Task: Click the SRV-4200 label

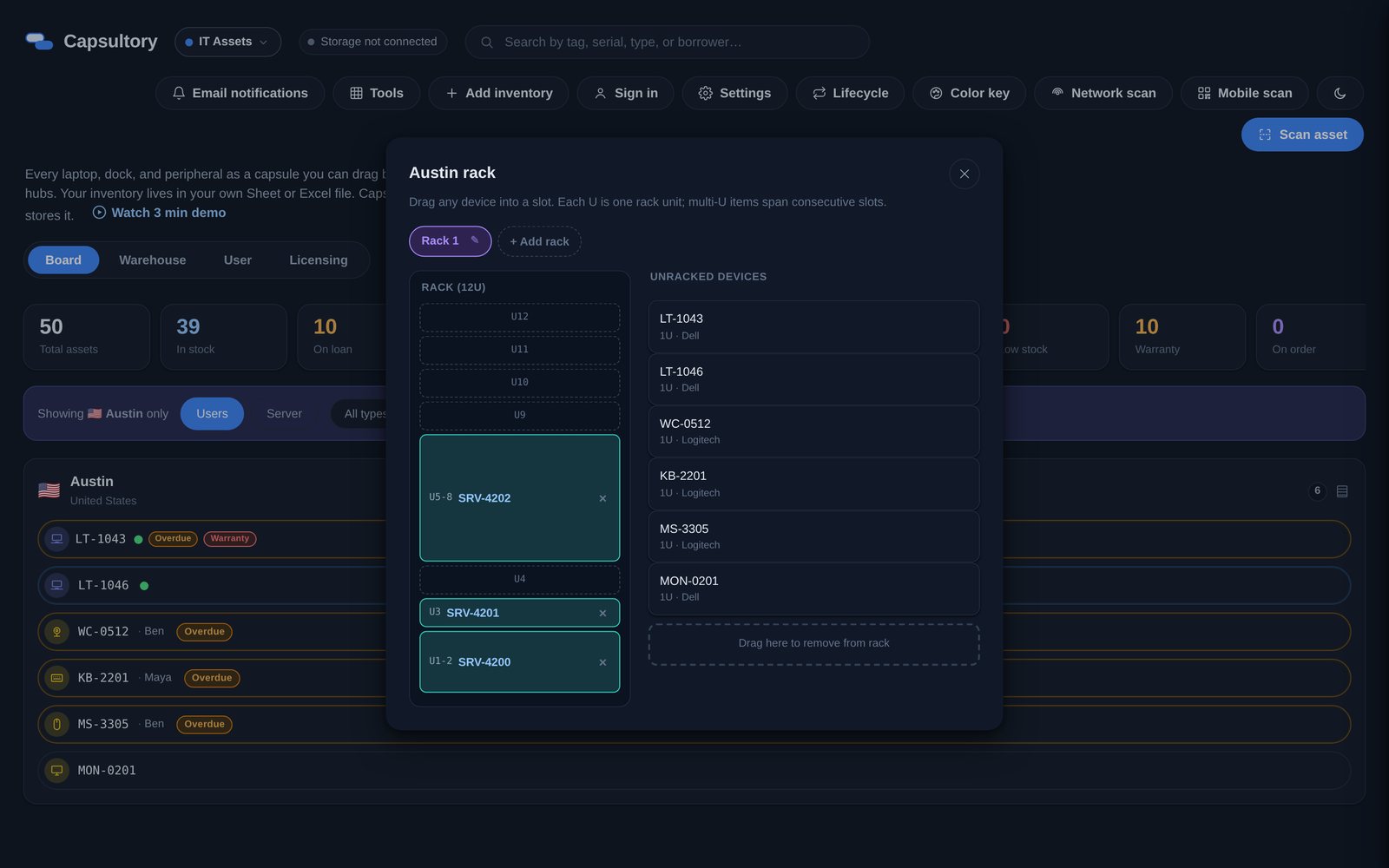Action: [x=484, y=661]
